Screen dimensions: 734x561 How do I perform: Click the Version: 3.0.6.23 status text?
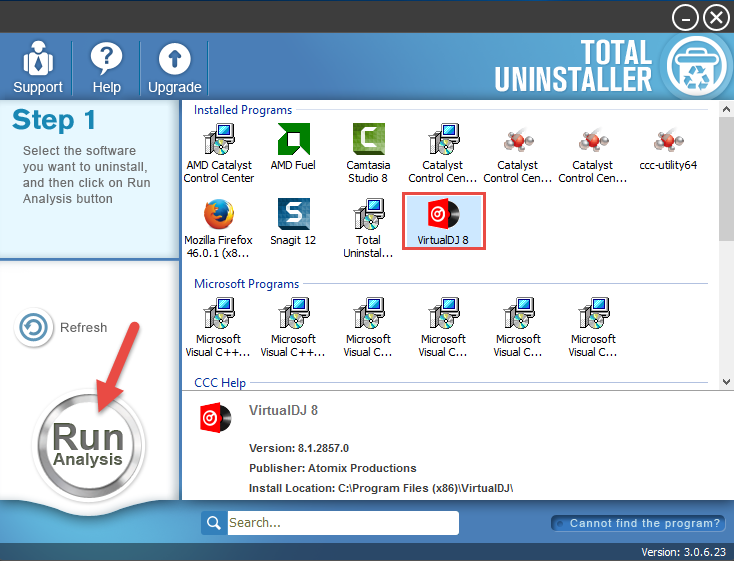tap(683, 552)
